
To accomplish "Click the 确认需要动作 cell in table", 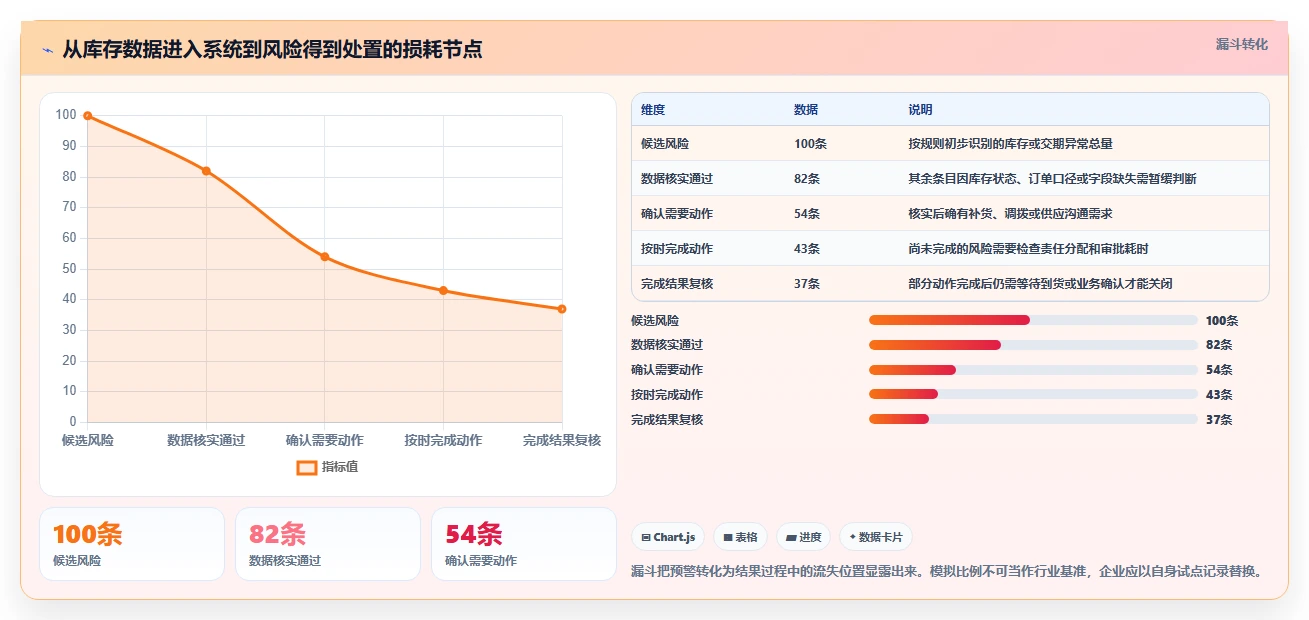I will 677,214.
